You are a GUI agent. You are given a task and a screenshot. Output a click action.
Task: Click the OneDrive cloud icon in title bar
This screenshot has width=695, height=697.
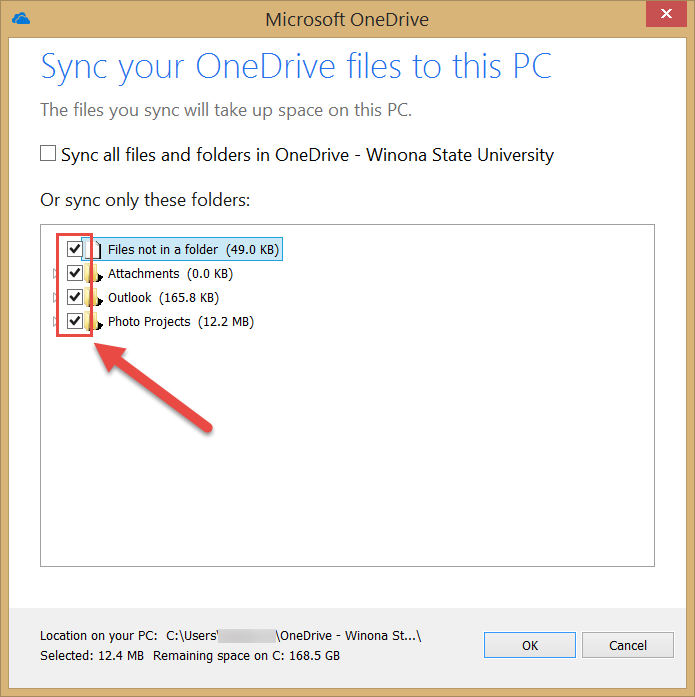19,18
